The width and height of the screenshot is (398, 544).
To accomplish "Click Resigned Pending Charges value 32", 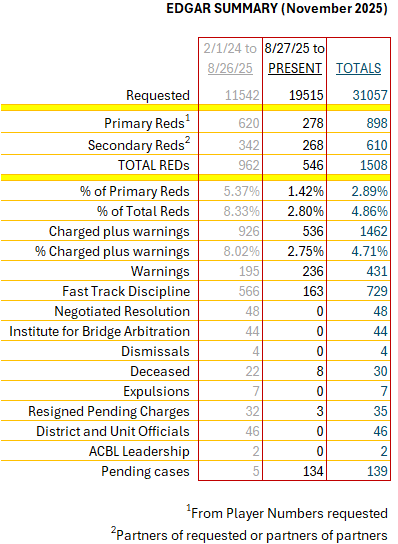I will tap(252, 411).
